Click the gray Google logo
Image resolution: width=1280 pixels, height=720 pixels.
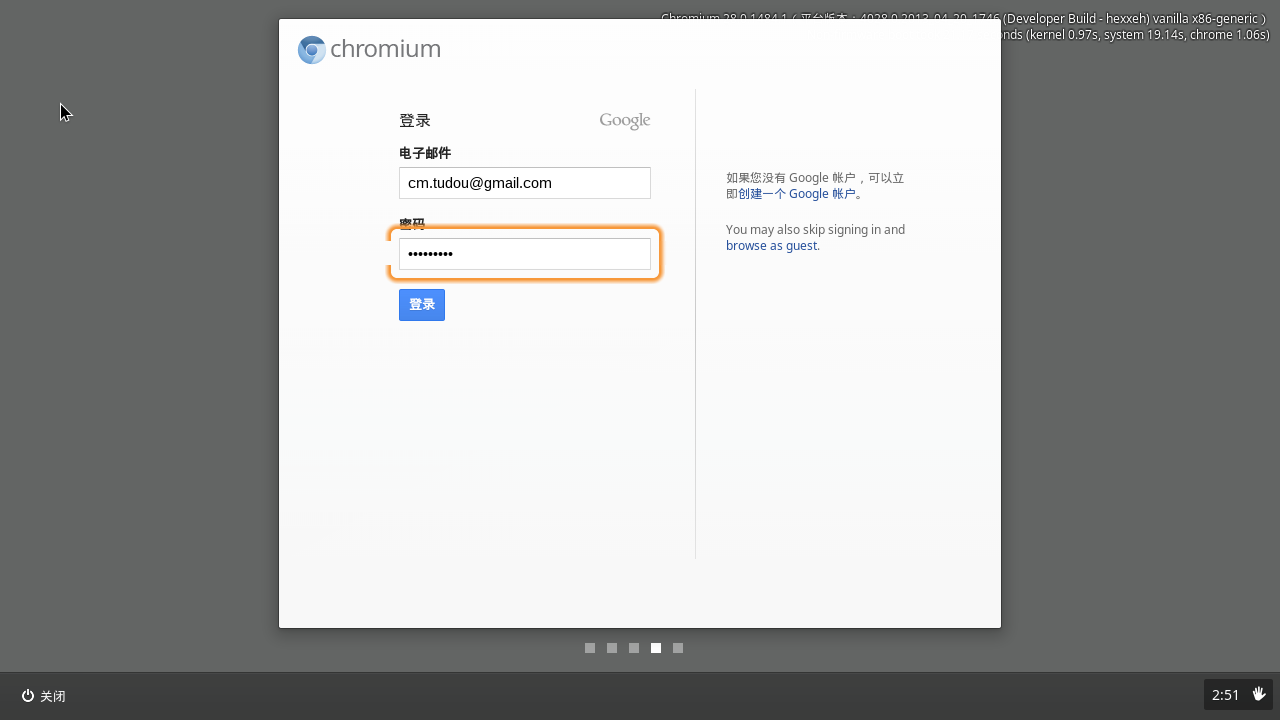pos(625,121)
